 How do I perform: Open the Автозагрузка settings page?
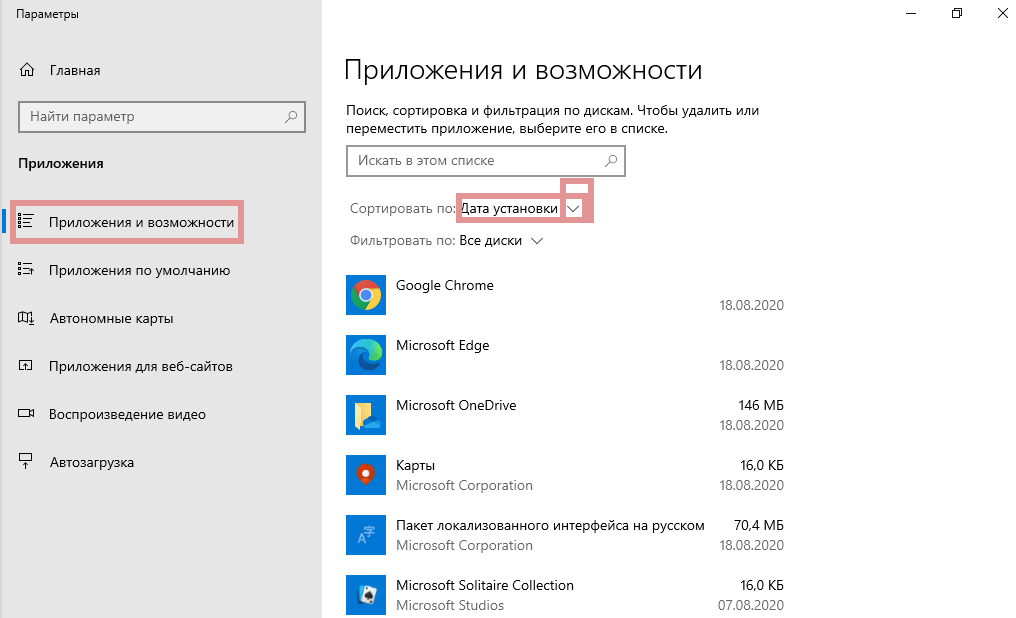click(x=91, y=462)
